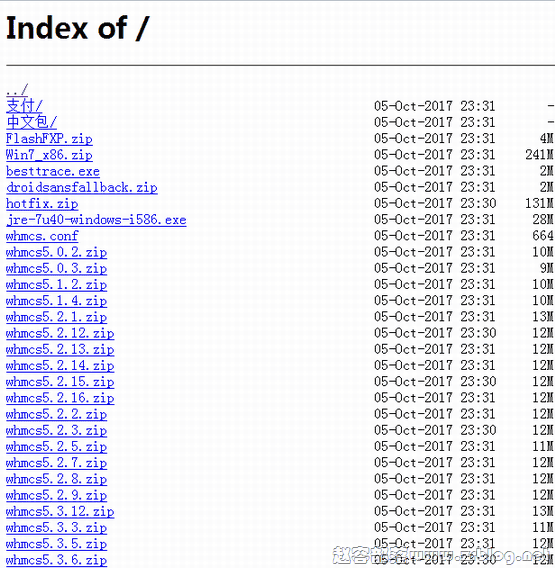Download FlashFXP.zip file
Screen dimensions: 555x568
[49, 139]
